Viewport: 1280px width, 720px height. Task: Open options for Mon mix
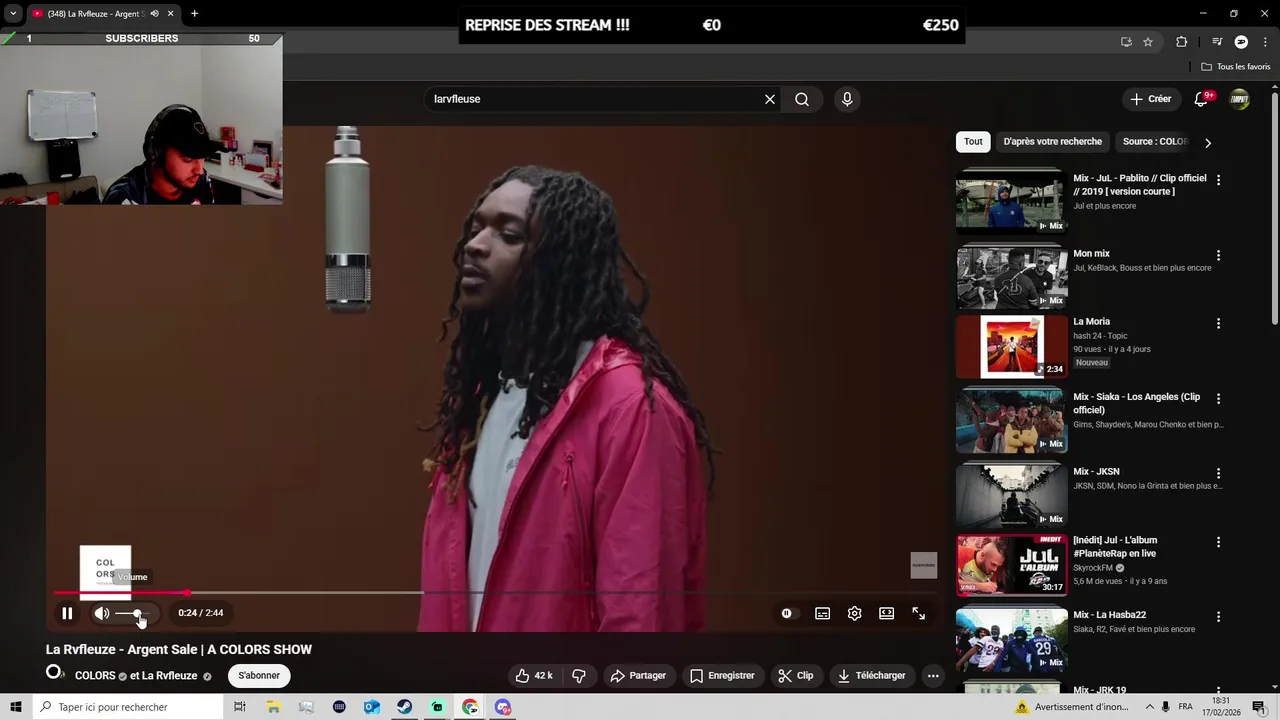pyautogui.click(x=1218, y=256)
